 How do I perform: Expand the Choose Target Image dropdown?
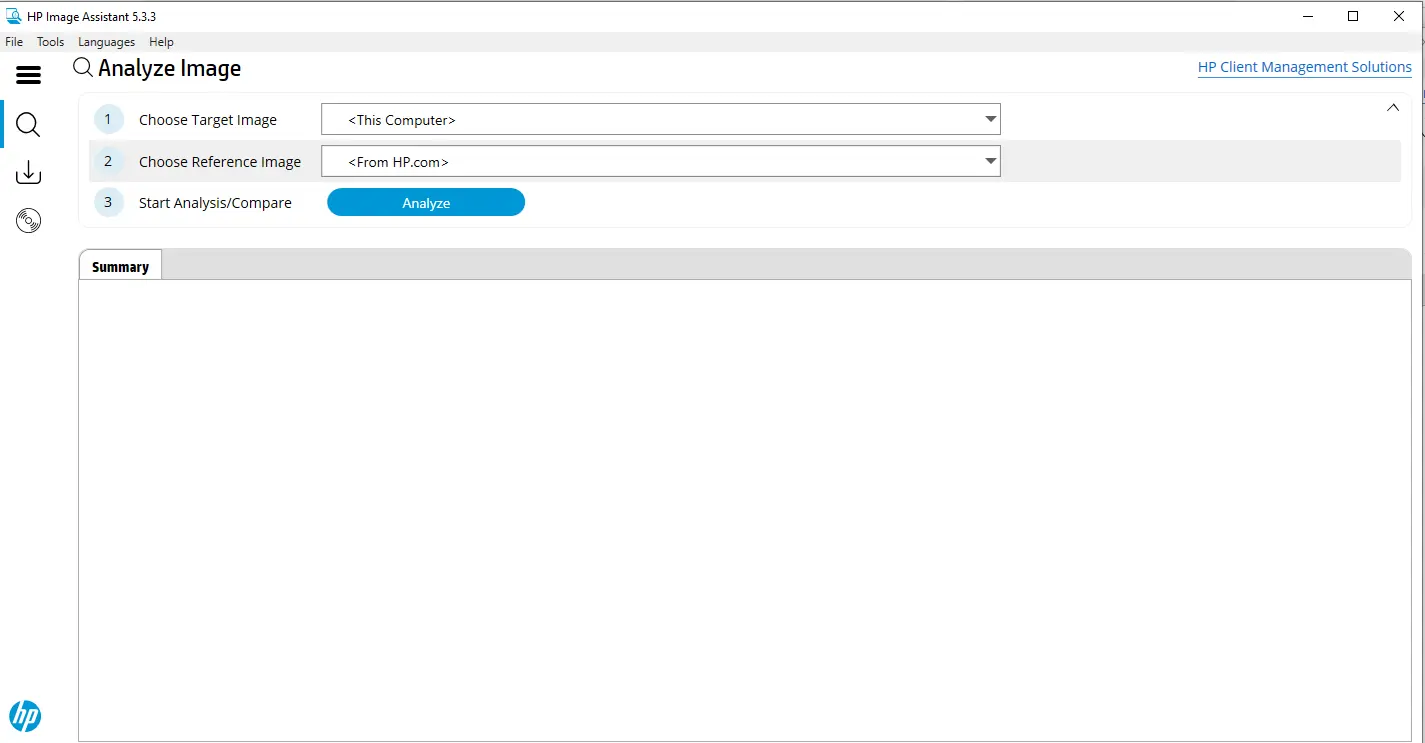990,119
